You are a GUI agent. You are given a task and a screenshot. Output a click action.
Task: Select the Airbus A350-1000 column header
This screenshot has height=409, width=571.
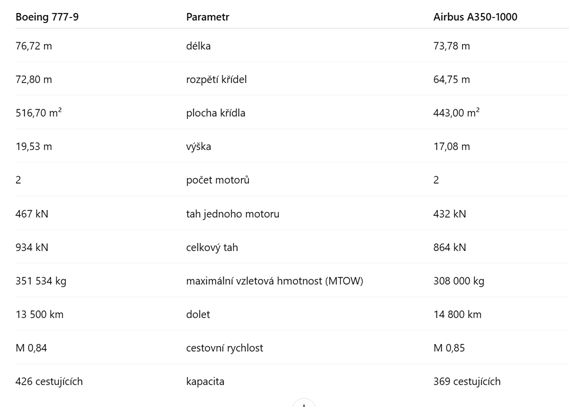pyautogui.click(x=475, y=17)
